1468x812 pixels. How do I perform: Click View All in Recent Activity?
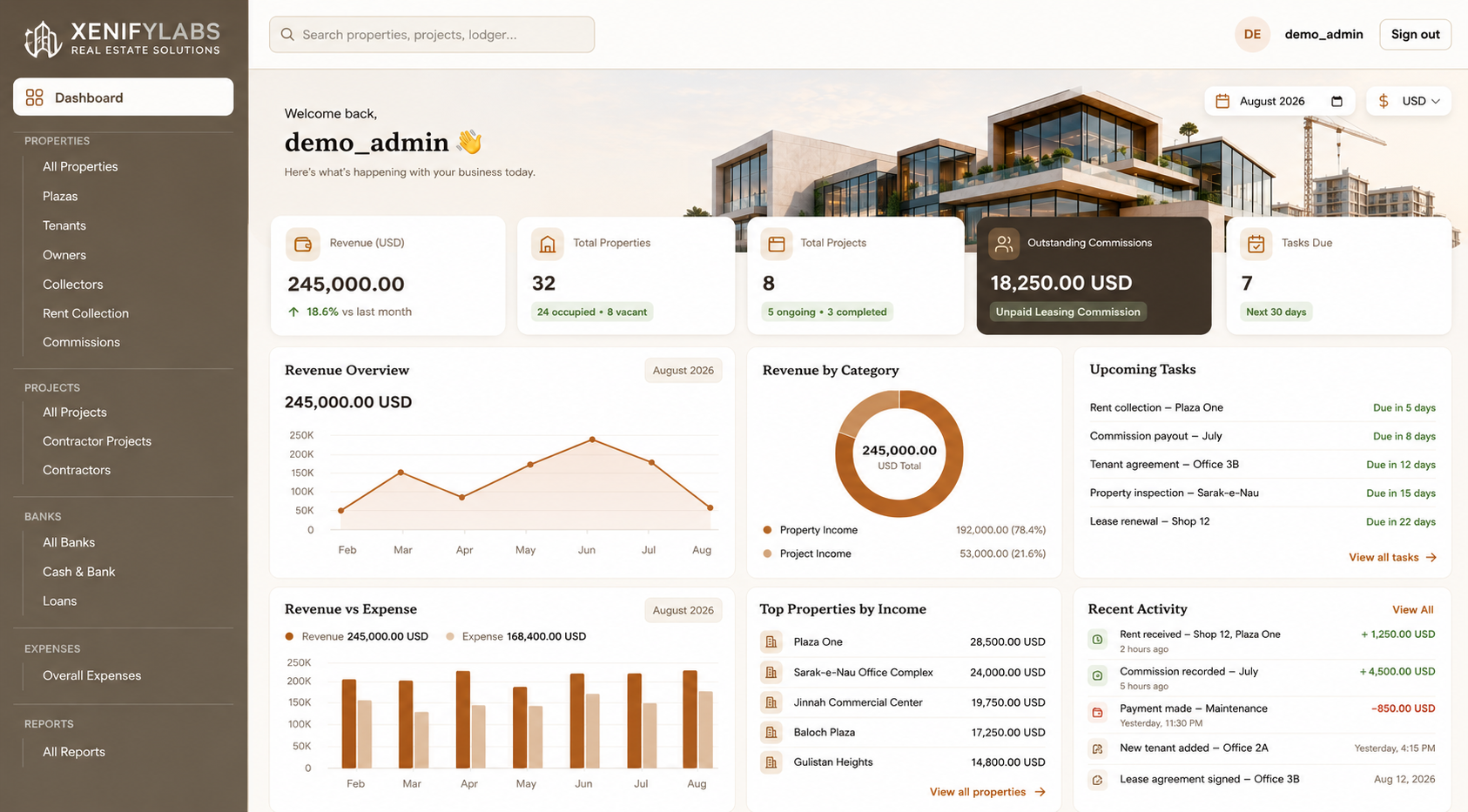coord(1412,610)
